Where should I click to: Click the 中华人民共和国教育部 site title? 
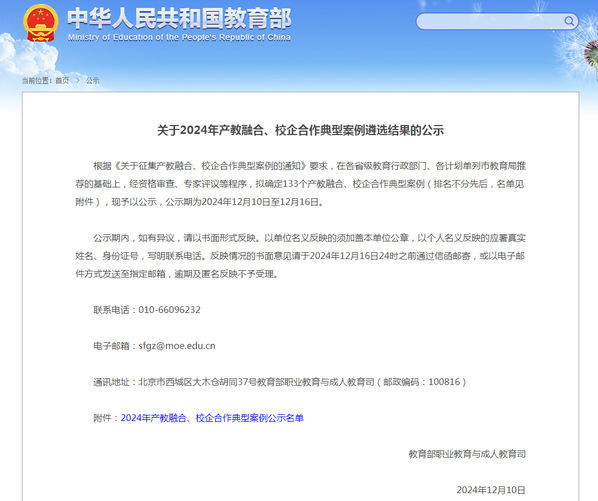click(179, 18)
